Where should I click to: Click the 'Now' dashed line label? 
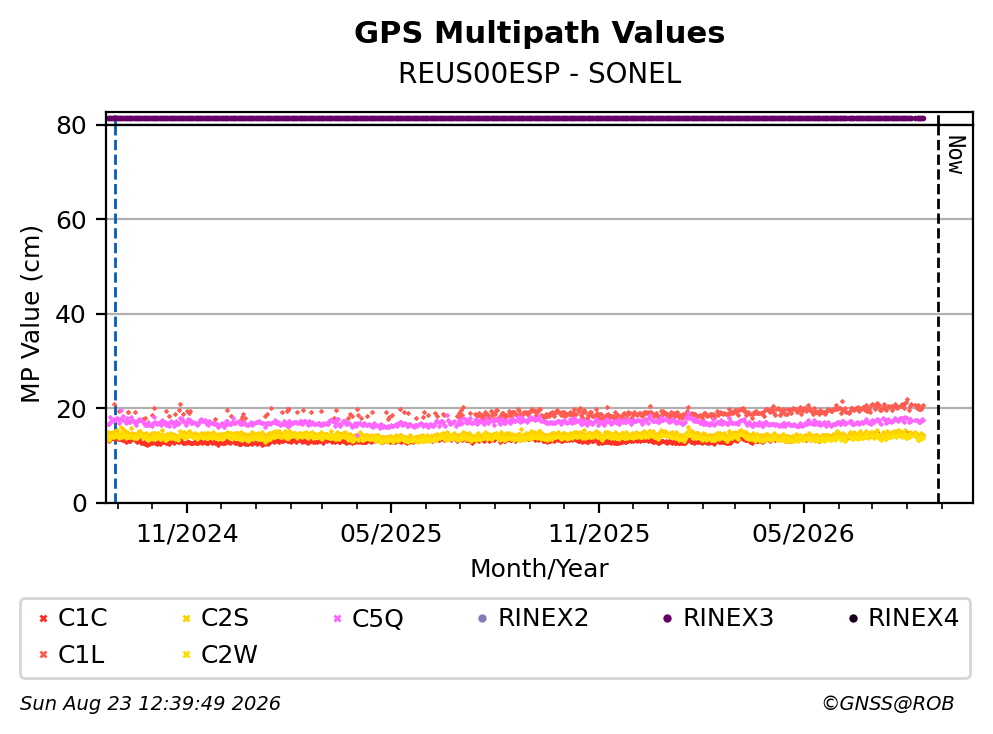pyautogui.click(x=956, y=155)
